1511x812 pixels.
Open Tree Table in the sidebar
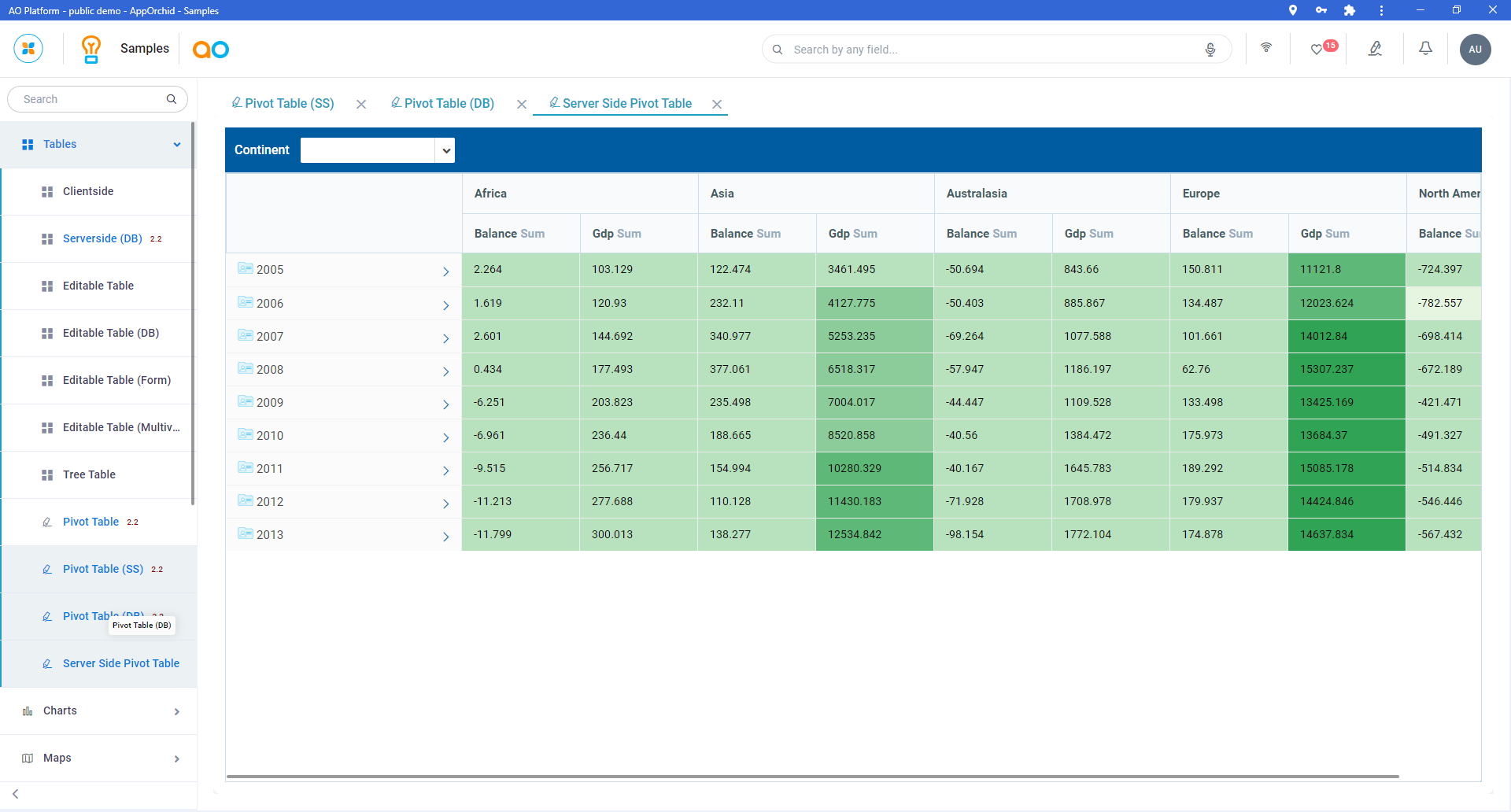click(x=89, y=474)
